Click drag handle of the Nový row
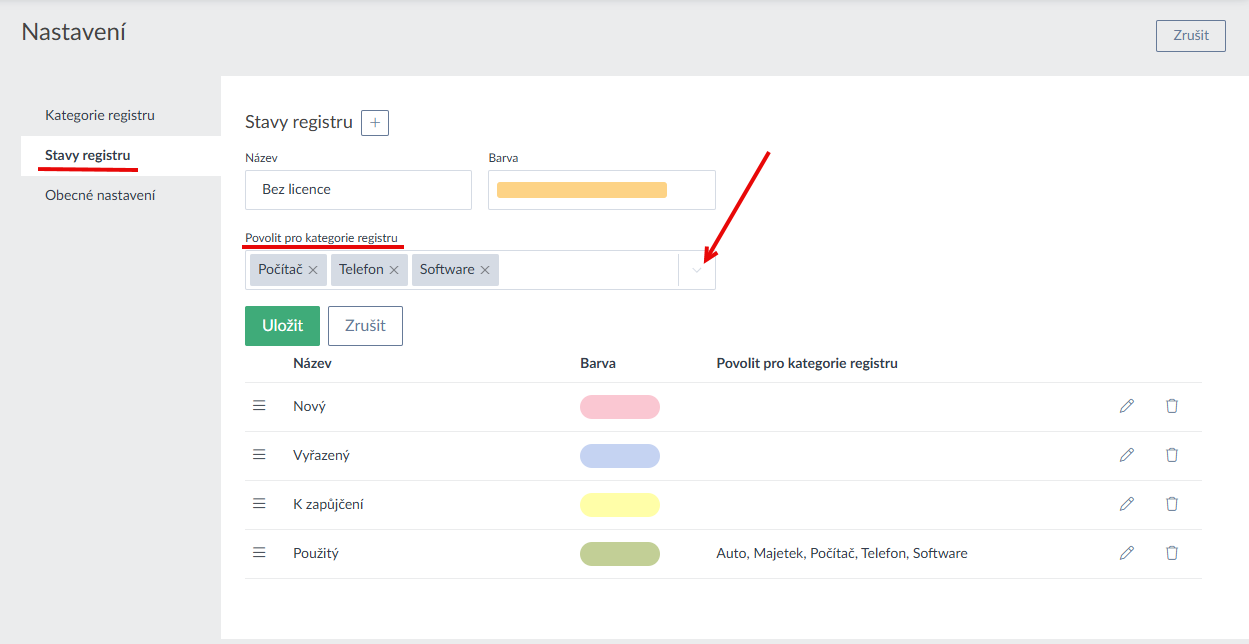Viewport: 1249px width, 644px height. coord(259,406)
